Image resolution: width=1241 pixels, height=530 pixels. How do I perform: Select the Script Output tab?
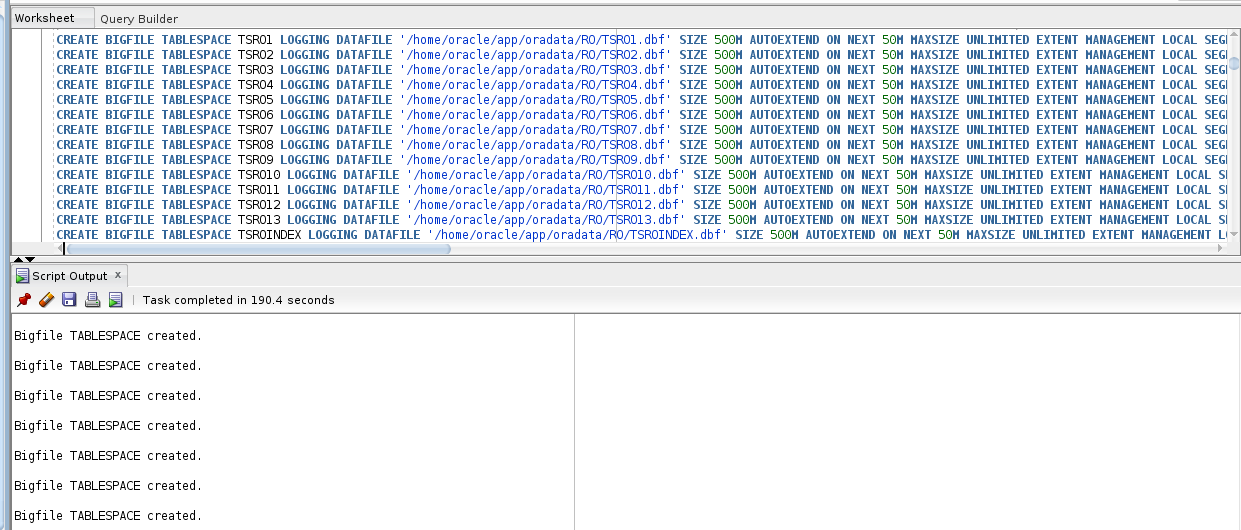(69, 276)
